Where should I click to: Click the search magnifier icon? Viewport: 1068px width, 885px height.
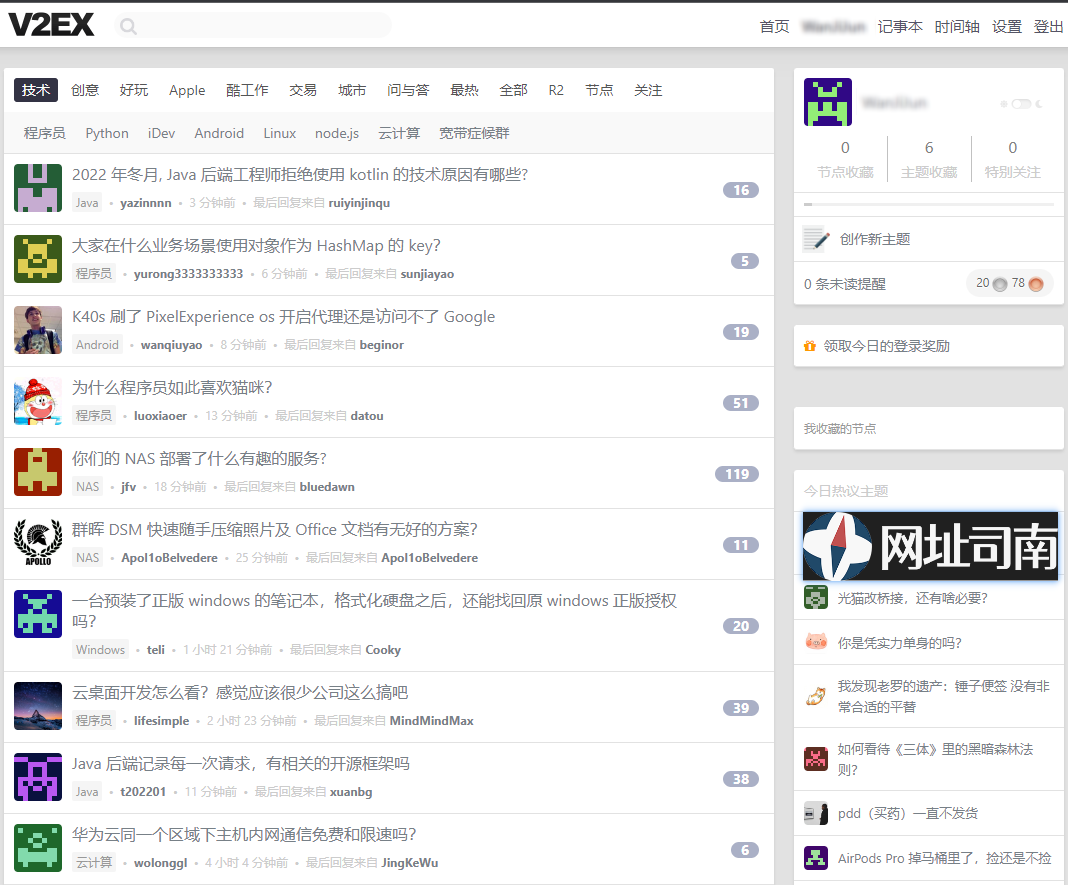(x=128, y=26)
